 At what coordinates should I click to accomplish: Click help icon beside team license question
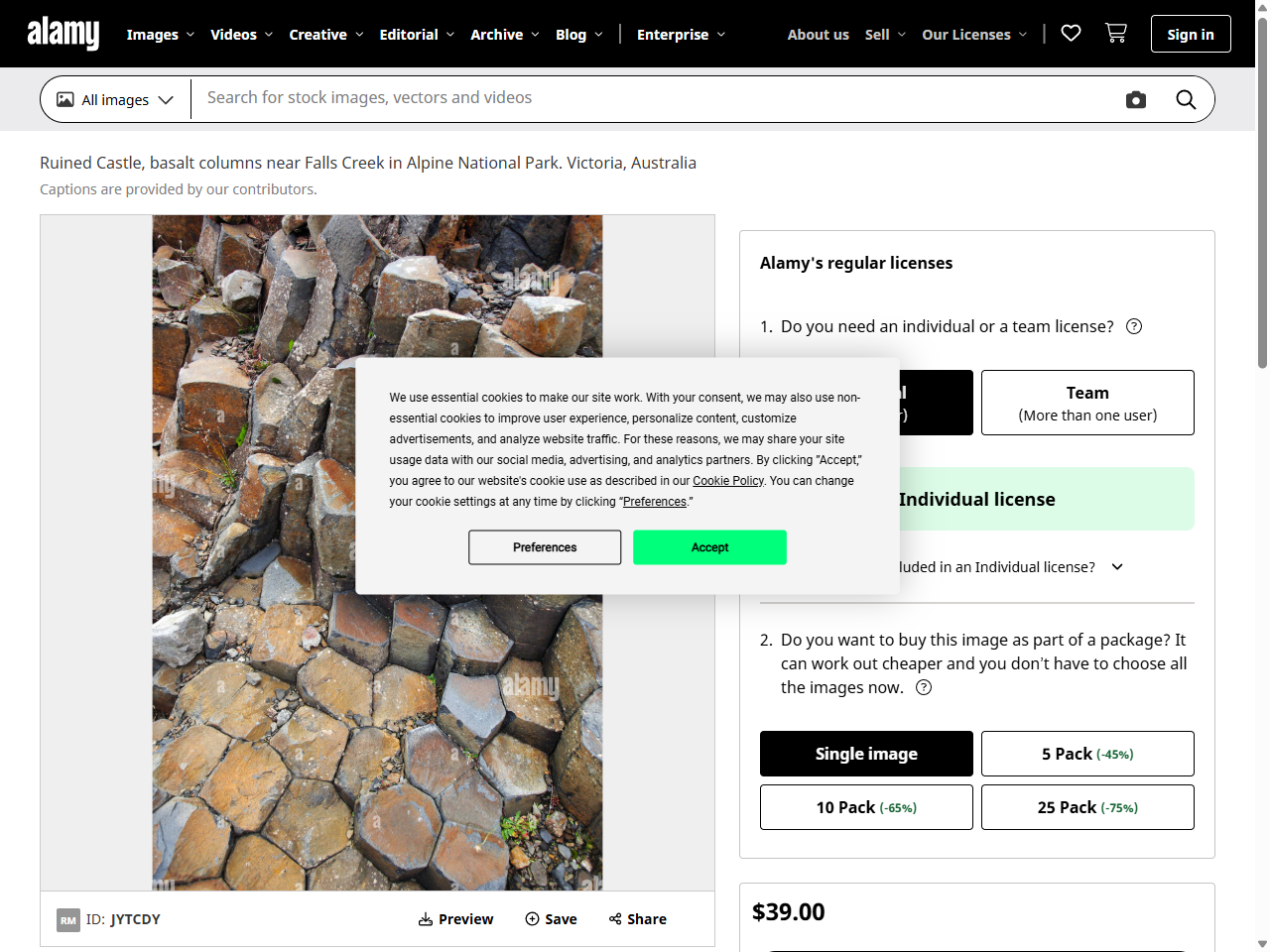[1134, 326]
